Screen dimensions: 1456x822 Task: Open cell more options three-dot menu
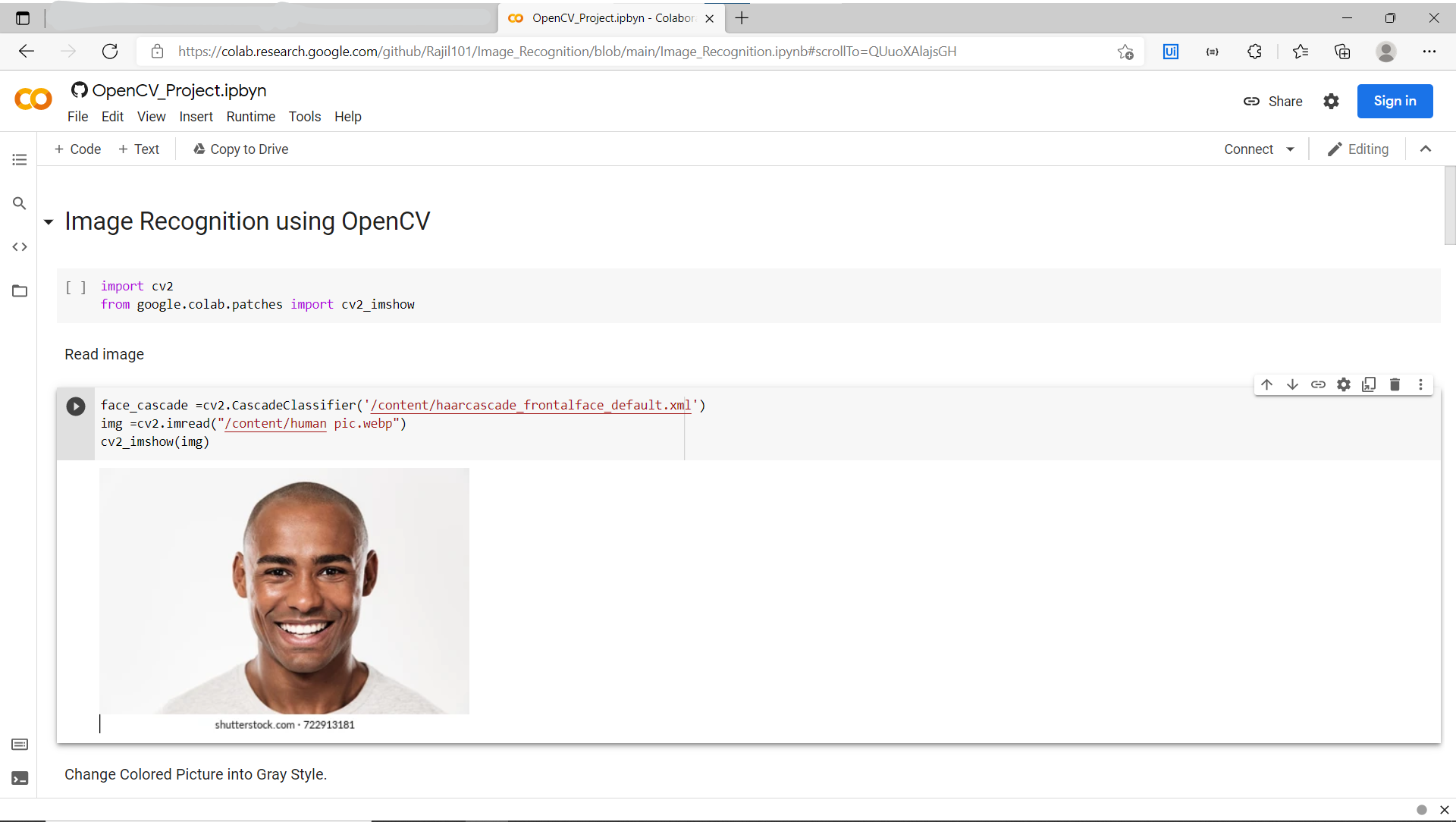click(x=1420, y=384)
